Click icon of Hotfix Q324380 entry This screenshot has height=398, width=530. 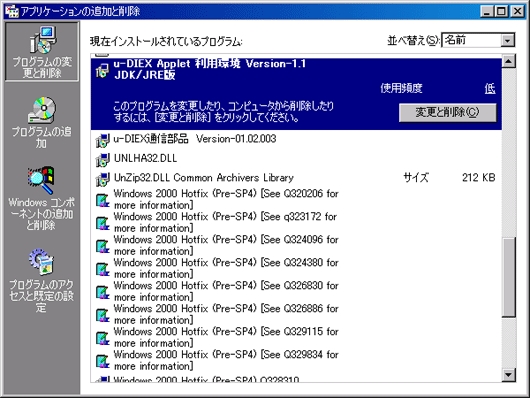103,269
